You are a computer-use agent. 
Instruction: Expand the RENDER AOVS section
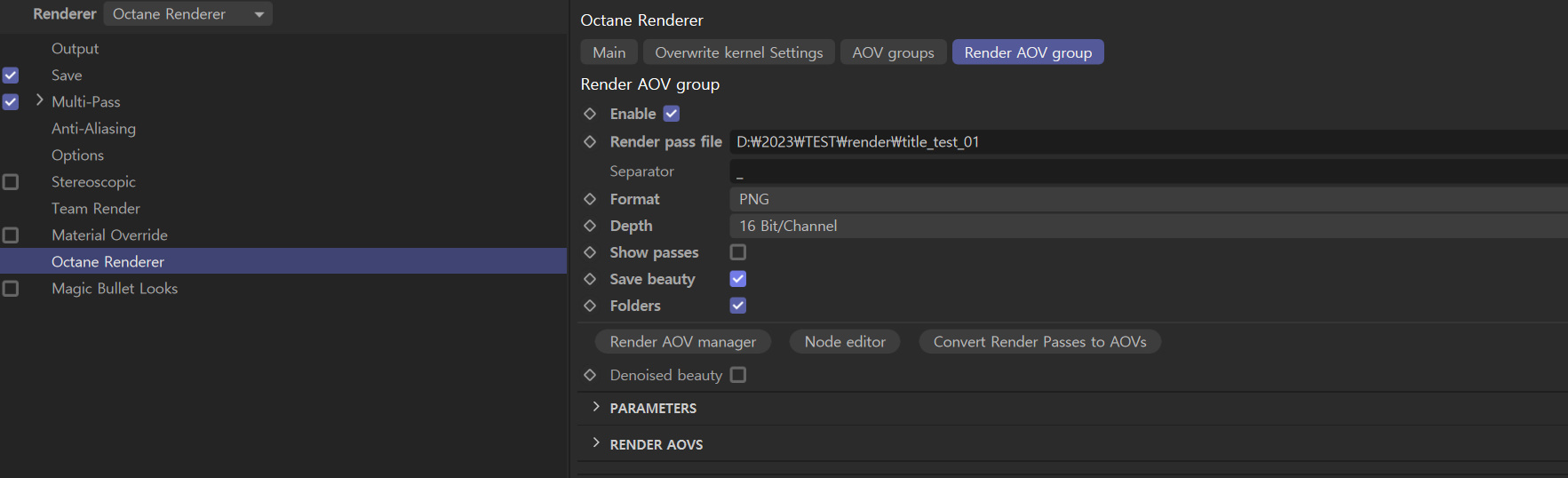coord(596,442)
